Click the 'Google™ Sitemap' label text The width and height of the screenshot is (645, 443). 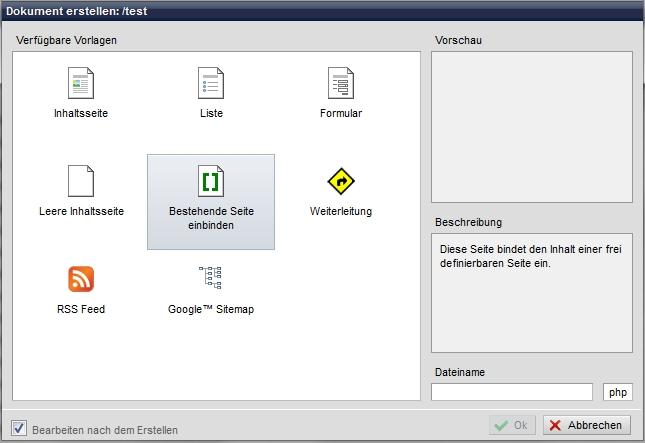211,309
